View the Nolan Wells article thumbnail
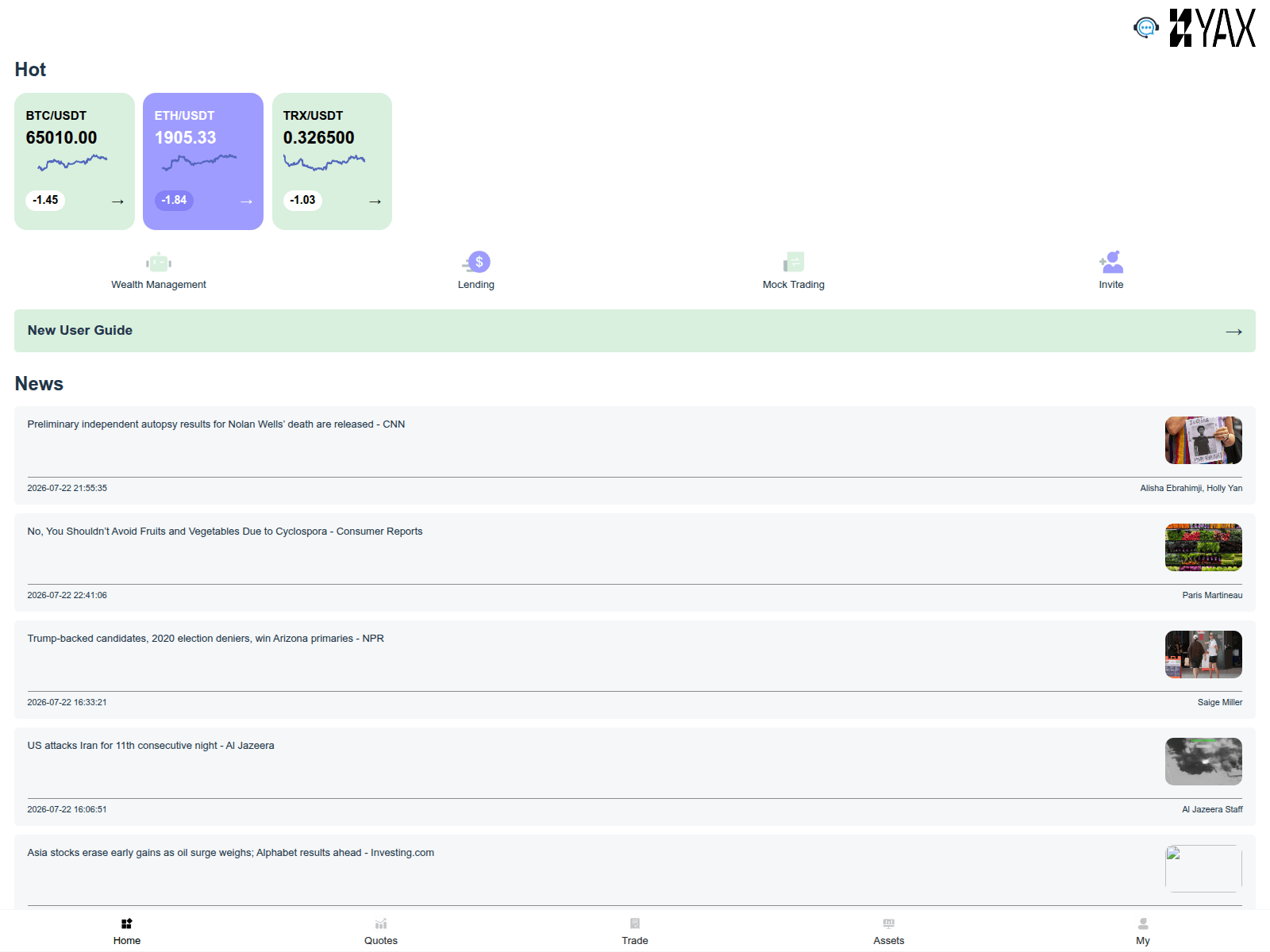Viewport: 1270px width, 952px height. [x=1203, y=440]
